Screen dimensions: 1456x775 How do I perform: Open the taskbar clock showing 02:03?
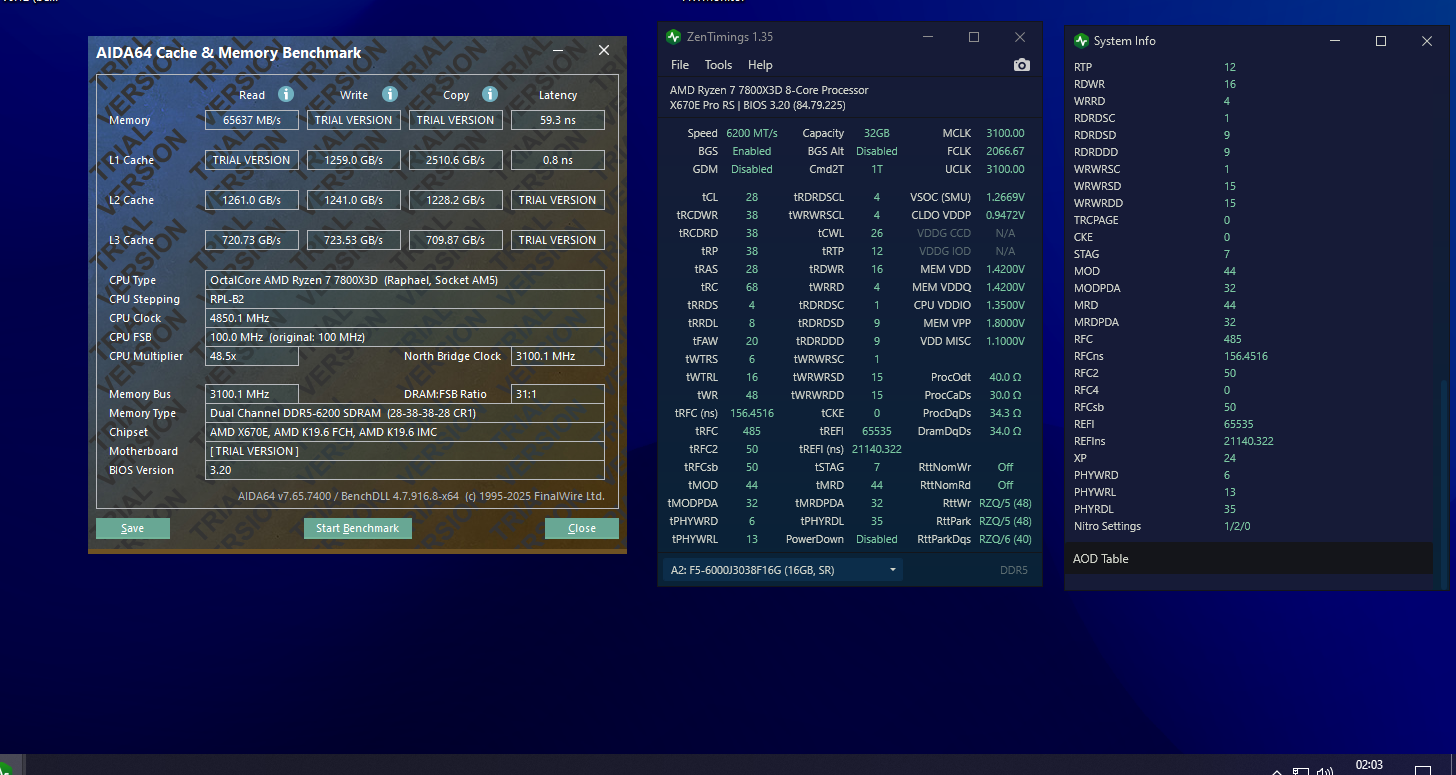[x=1369, y=765]
